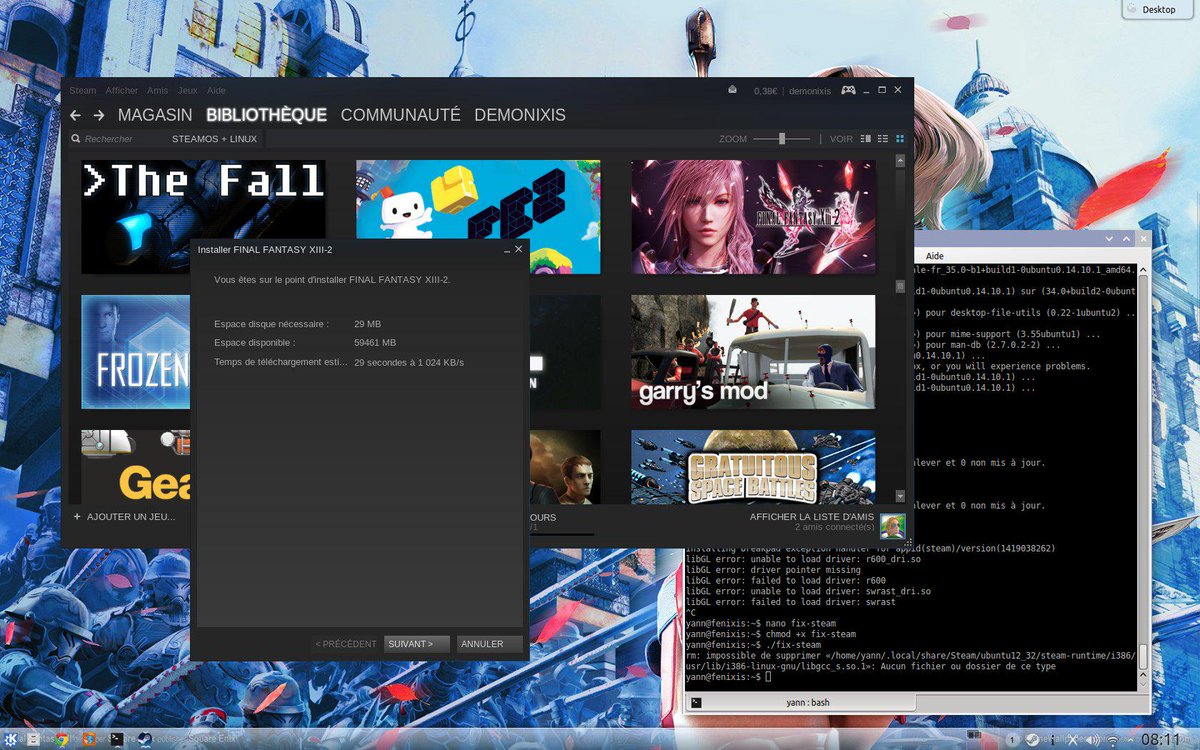Select FEZ game thumbnail
Image resolution: width=1200 pixels, height=750 pixels.
478,217
